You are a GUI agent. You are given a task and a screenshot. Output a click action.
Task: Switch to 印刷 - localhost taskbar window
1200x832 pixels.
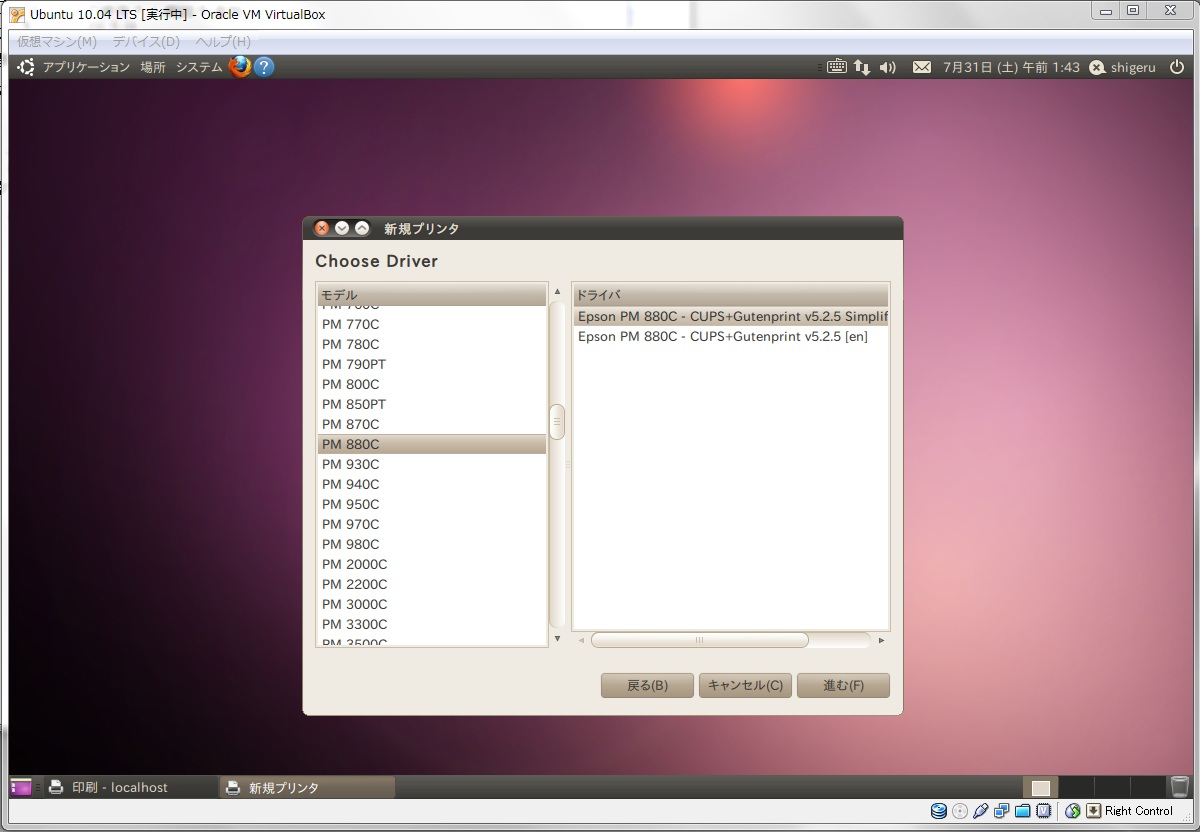(131, 788)
